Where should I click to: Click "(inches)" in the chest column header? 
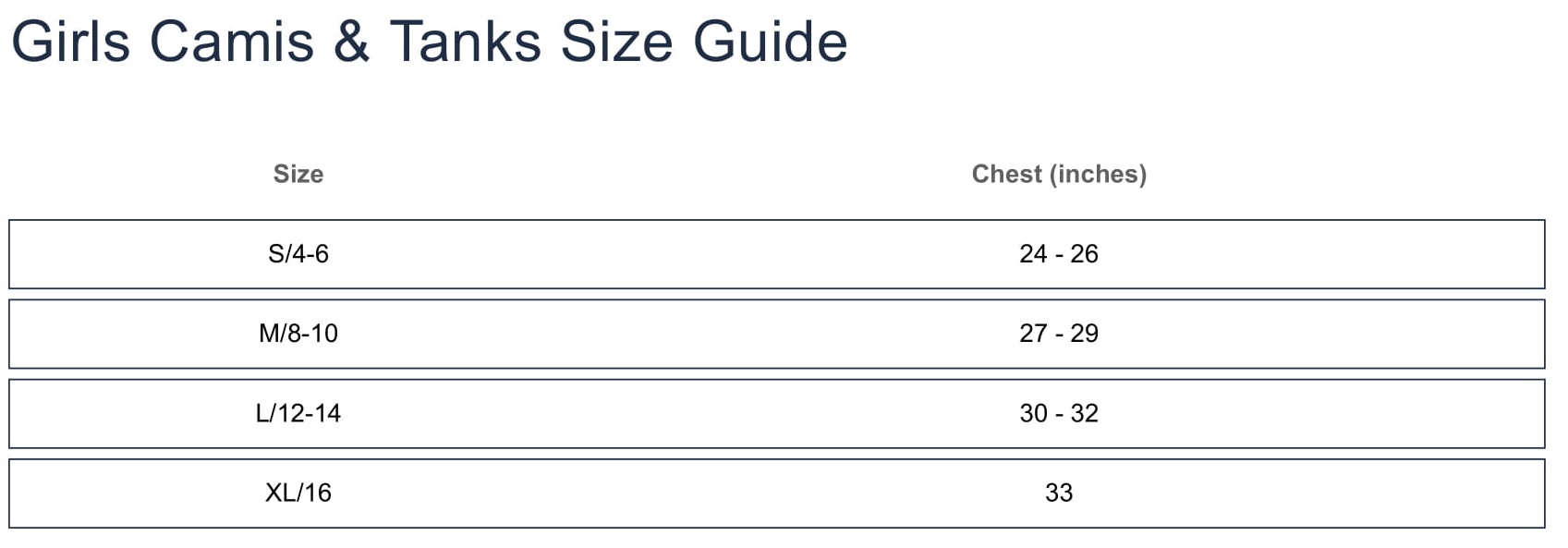point(1098,174)
